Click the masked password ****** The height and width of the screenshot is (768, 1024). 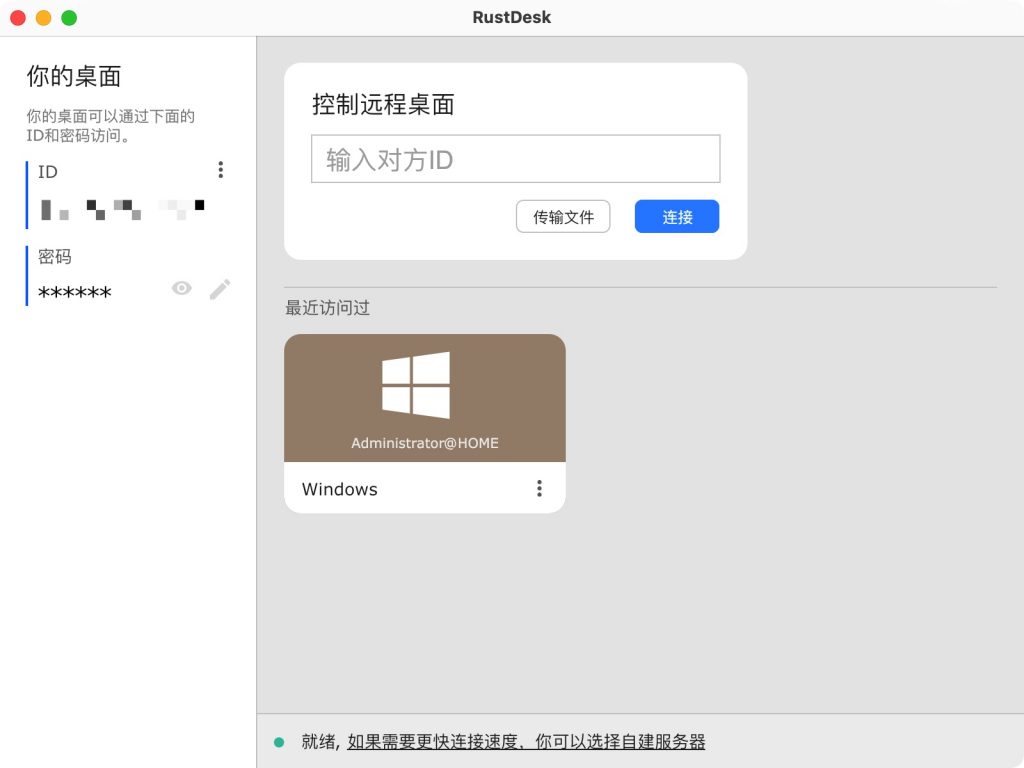pos(74,292)
